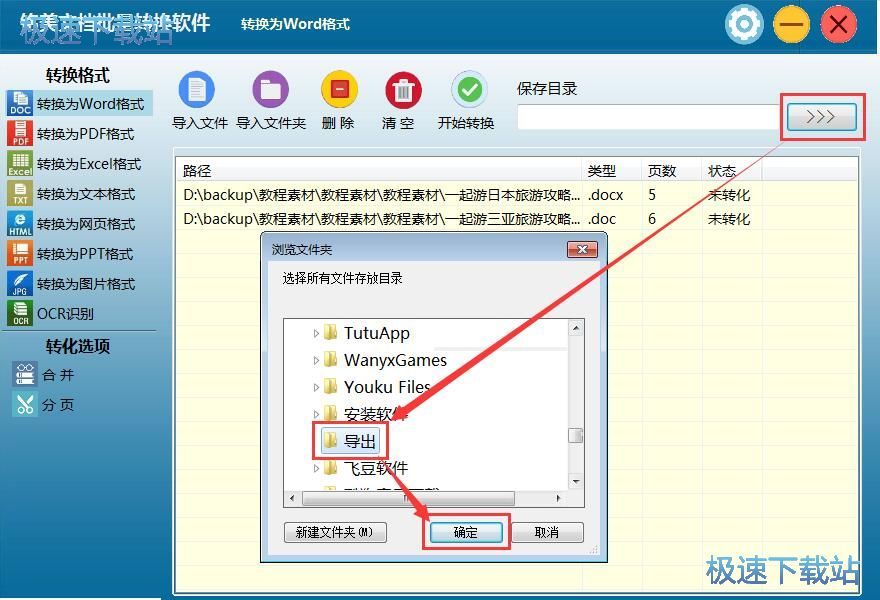
Task: Choose 转换为图片格式 menu item
Action: [86, 284]
